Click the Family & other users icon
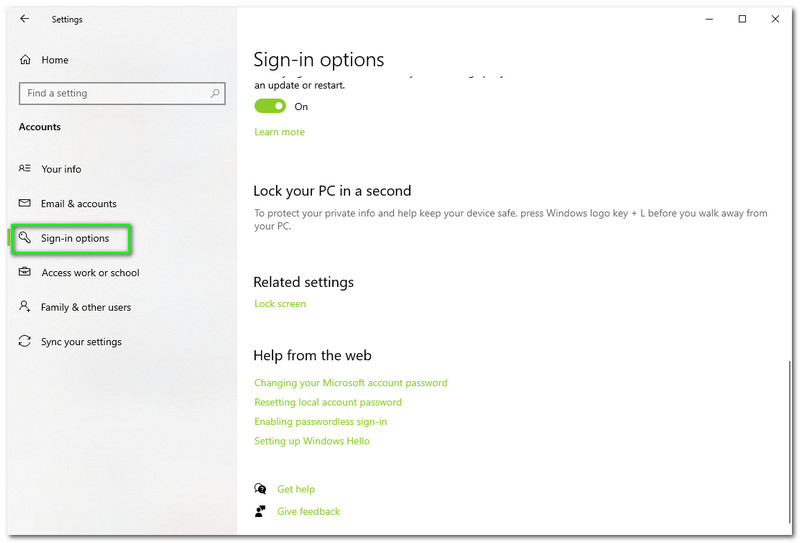Screen dimensions: 800x543 [x=25, y=307]
